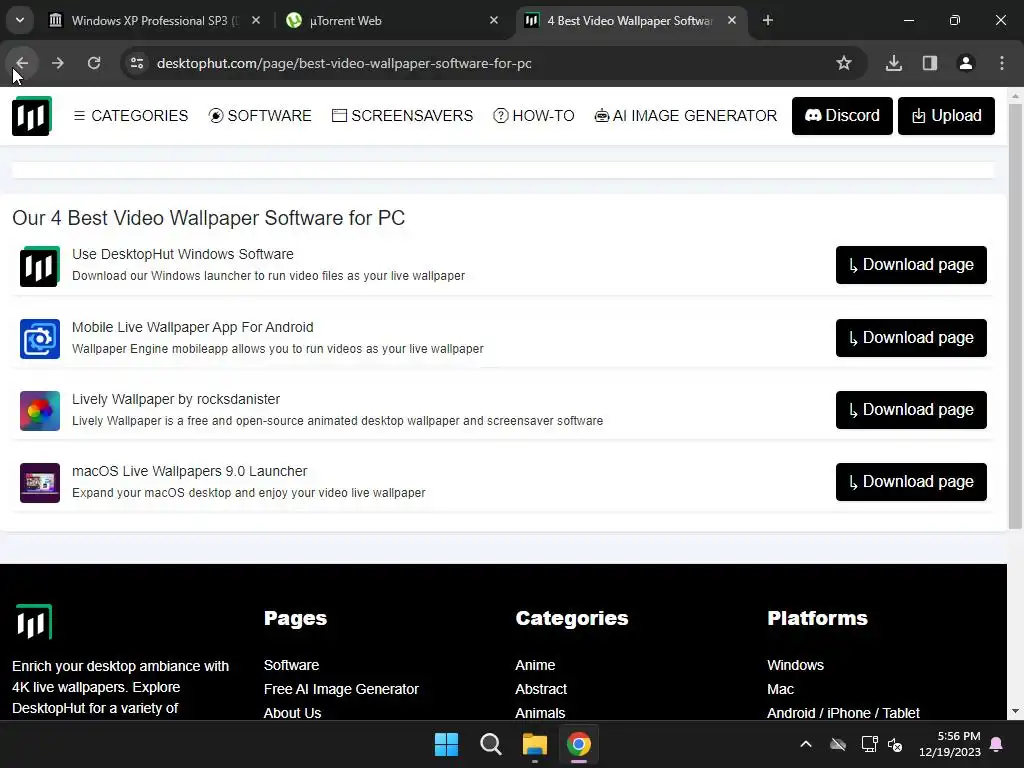Open the Chrome profile icon
The height and width of the screenshot is (768, 1024).
(966, 63)
